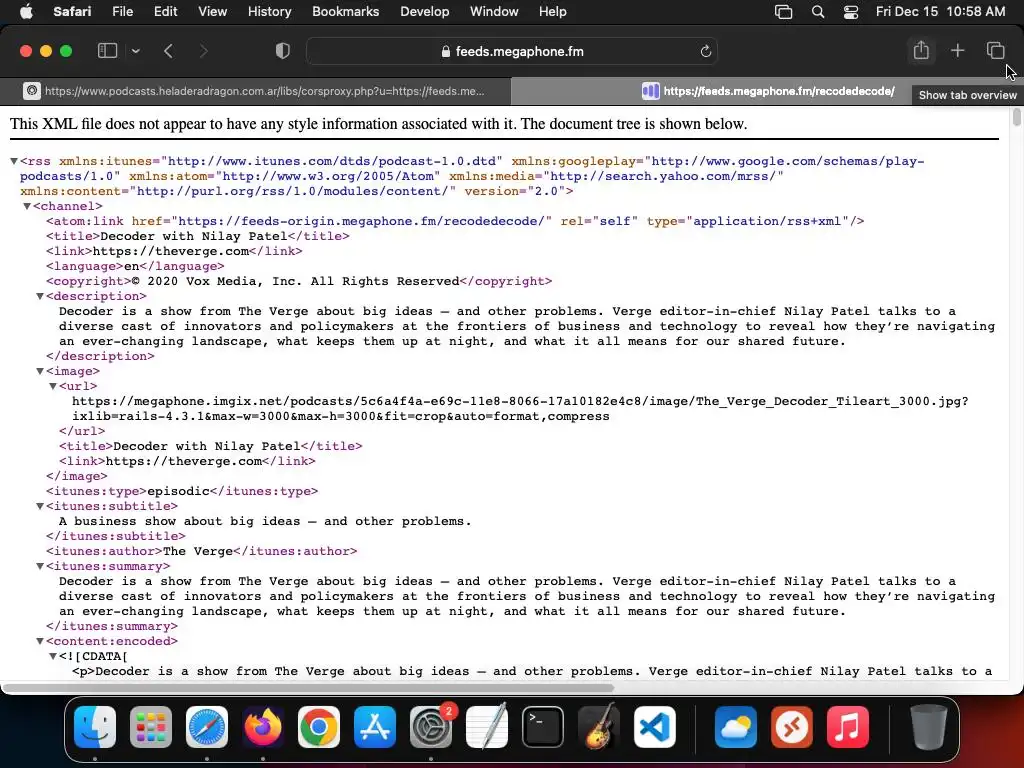Go back to previous page
This screenshot has width=1024, height=768.
168,51
